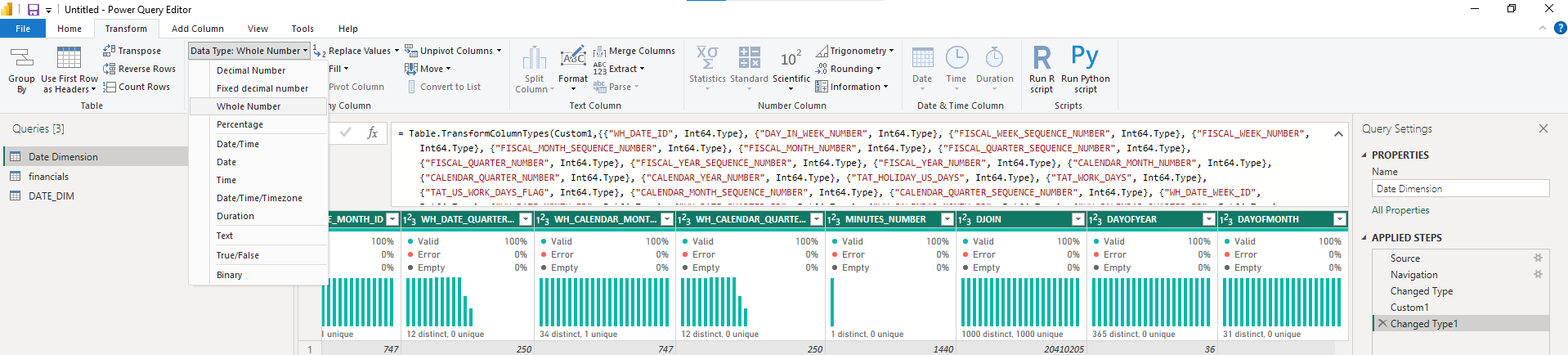The image size is (1568, 355).
Task: Open the Data Type: Whole Number dropdown
Action: (249, 51)
